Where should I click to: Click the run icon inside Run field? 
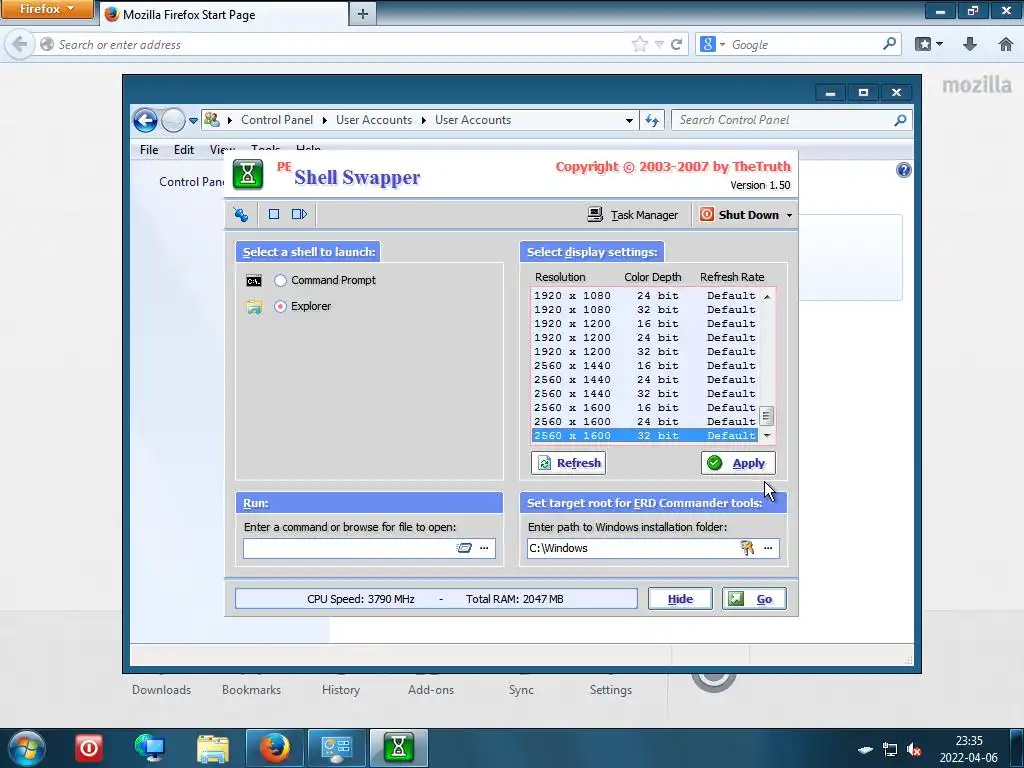[464, 548]
